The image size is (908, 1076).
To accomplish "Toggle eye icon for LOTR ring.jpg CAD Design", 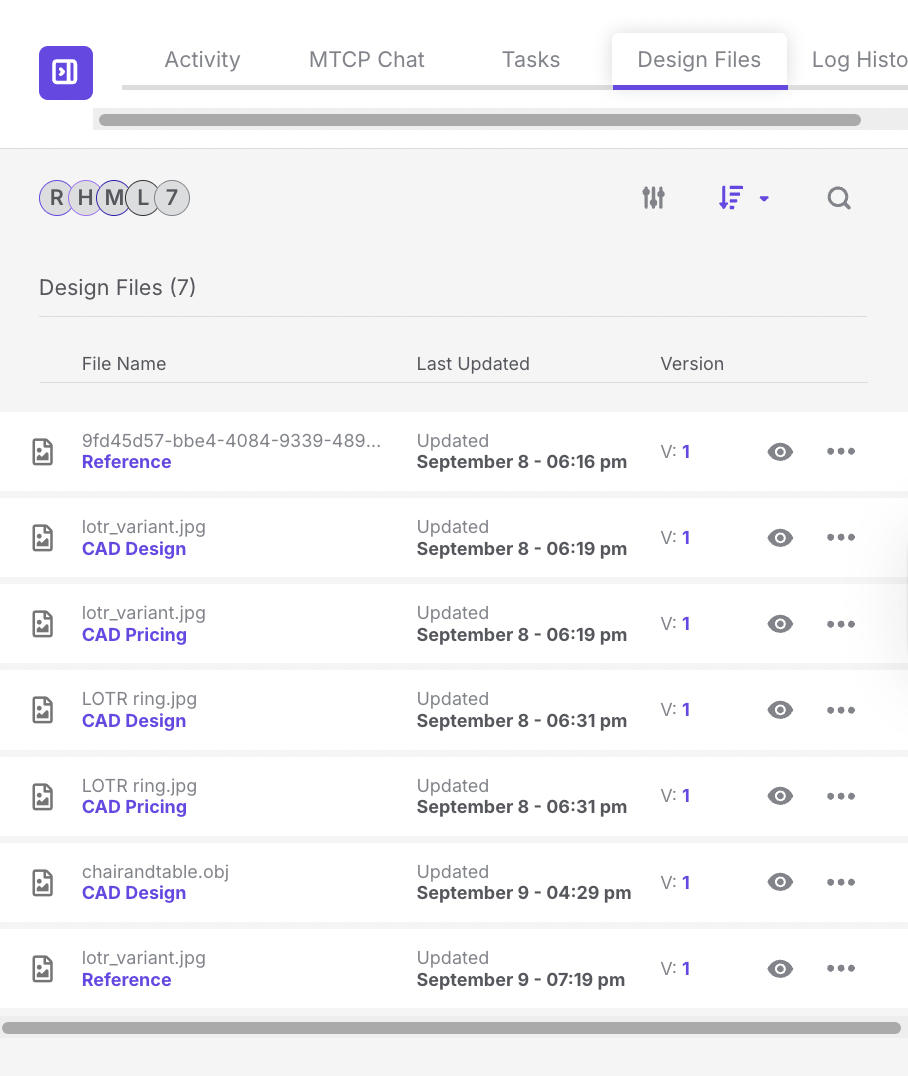I will coord(780,710).
